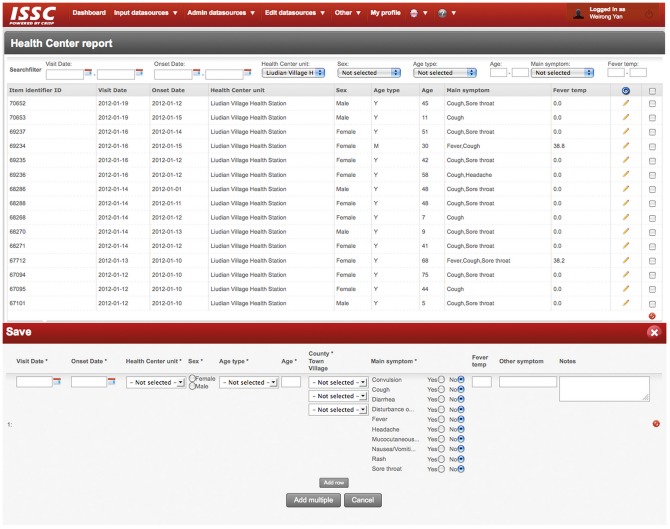The image size is (670, 529).
Task: Edit record 69236 with pencil icon
Action: (626, 174)
